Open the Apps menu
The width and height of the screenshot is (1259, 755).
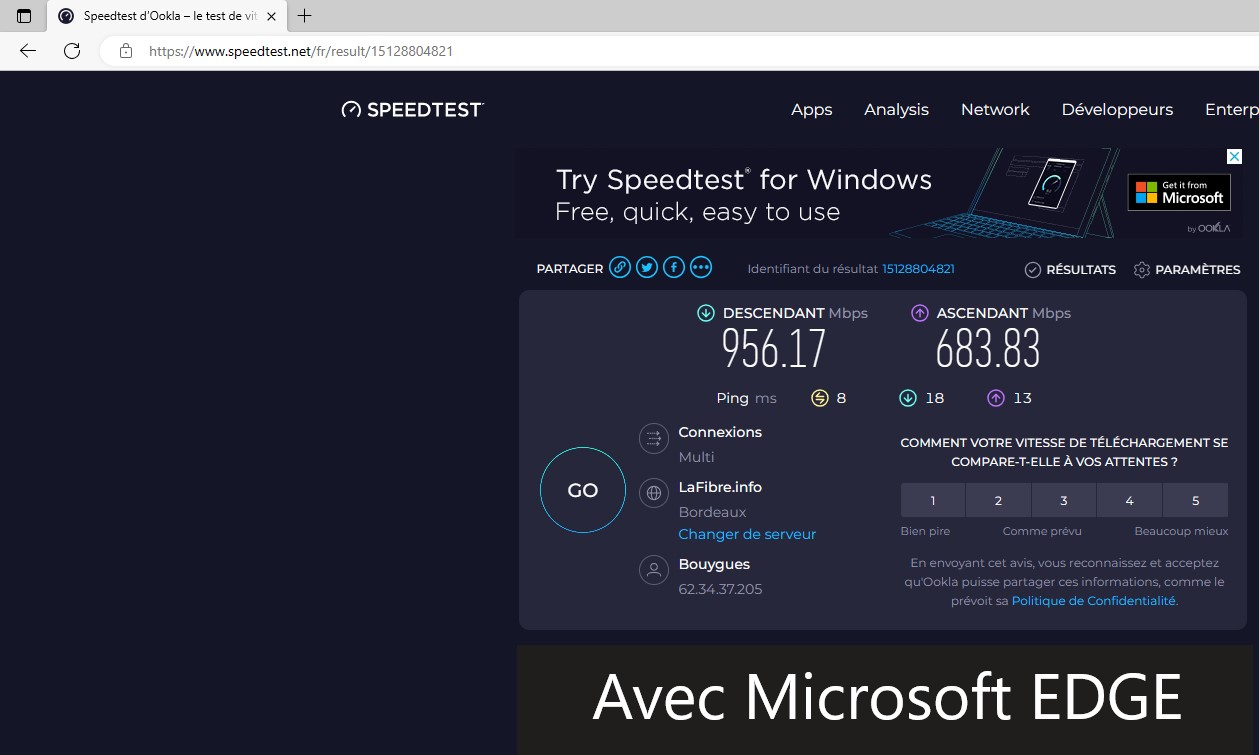click(x=811, y=110)
